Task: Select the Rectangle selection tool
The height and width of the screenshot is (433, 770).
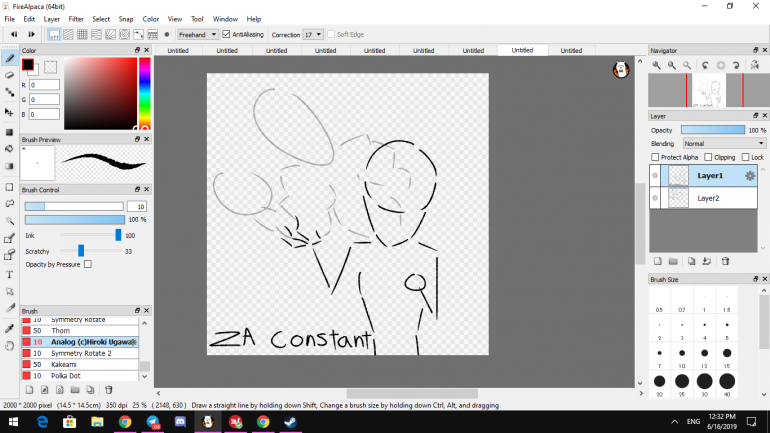Action: pos(9,187)
